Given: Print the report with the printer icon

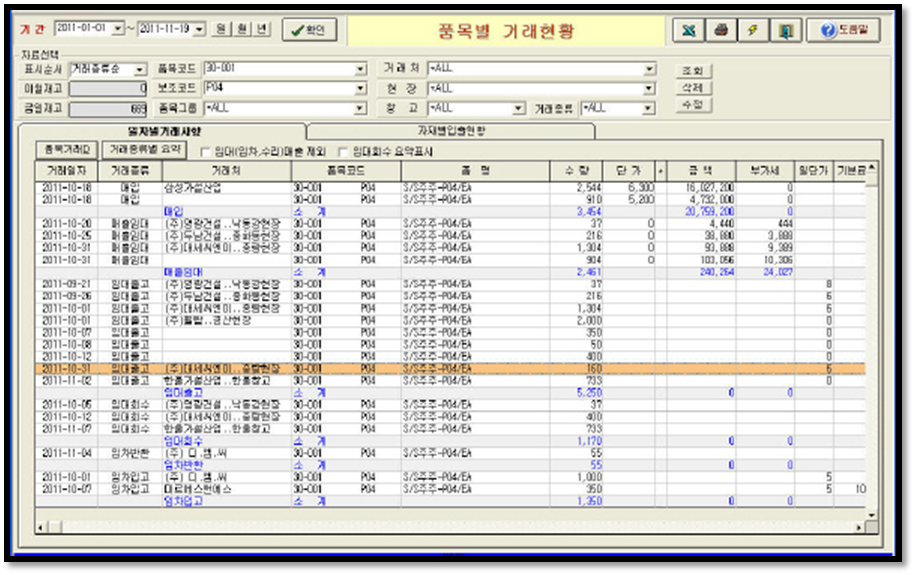Looking at the screenshot, I should point(721,30).
